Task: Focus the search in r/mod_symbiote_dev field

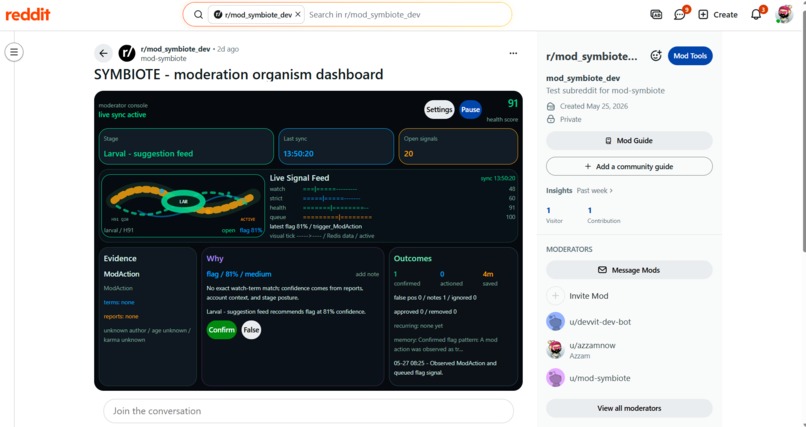Action: point(406,14)
